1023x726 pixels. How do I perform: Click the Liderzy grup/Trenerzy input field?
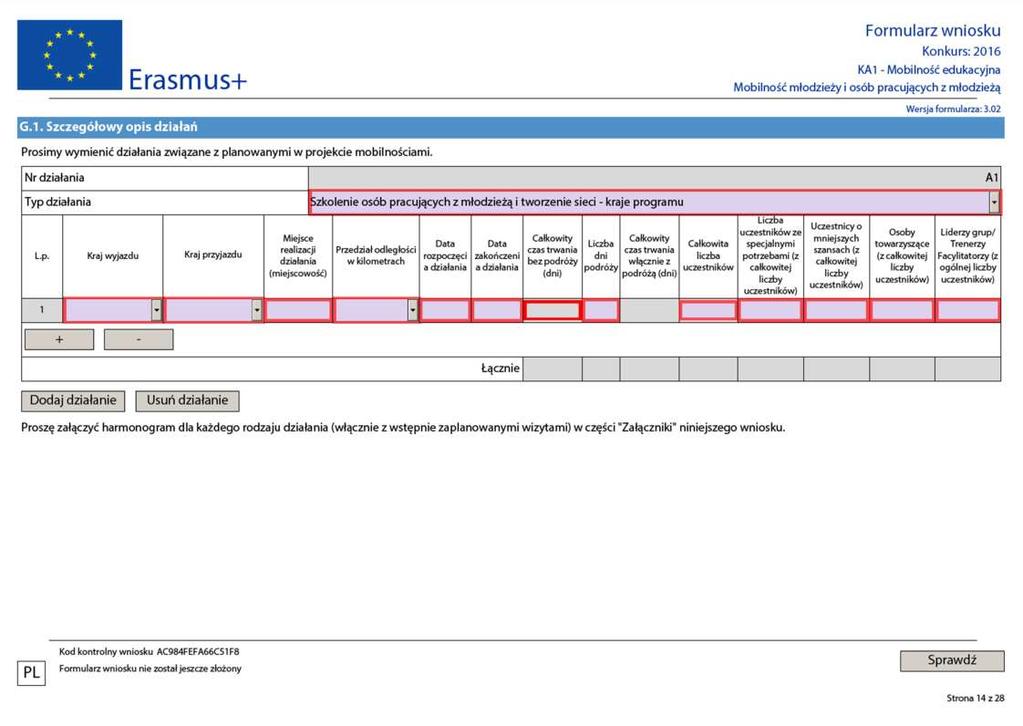[968, 310]
